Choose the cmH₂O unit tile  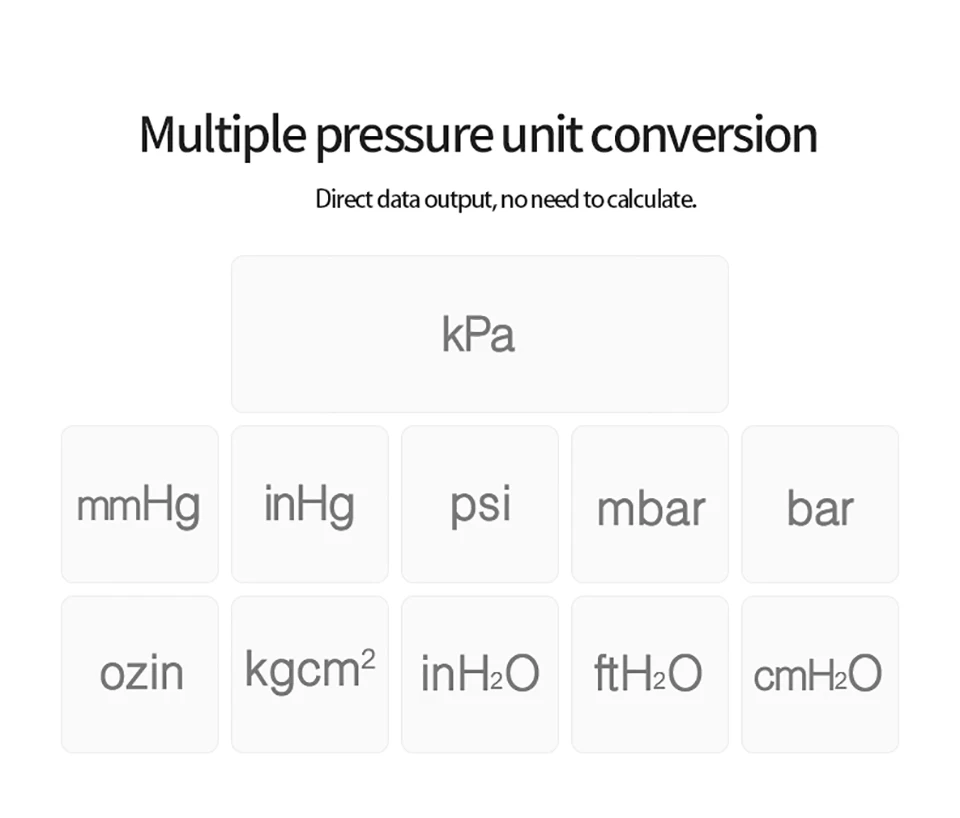coord(820,675)
